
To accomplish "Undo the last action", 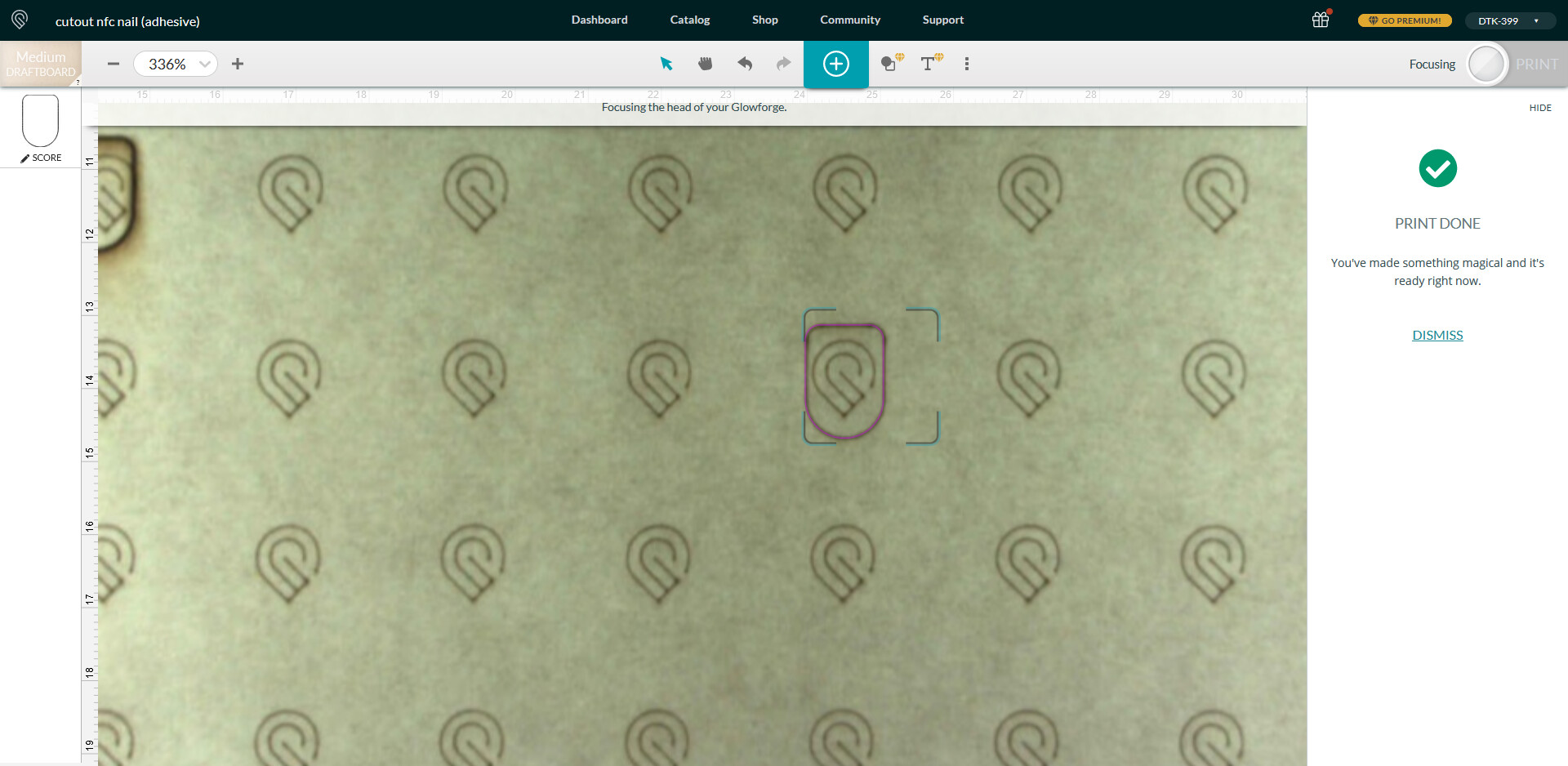I will 745,64.
